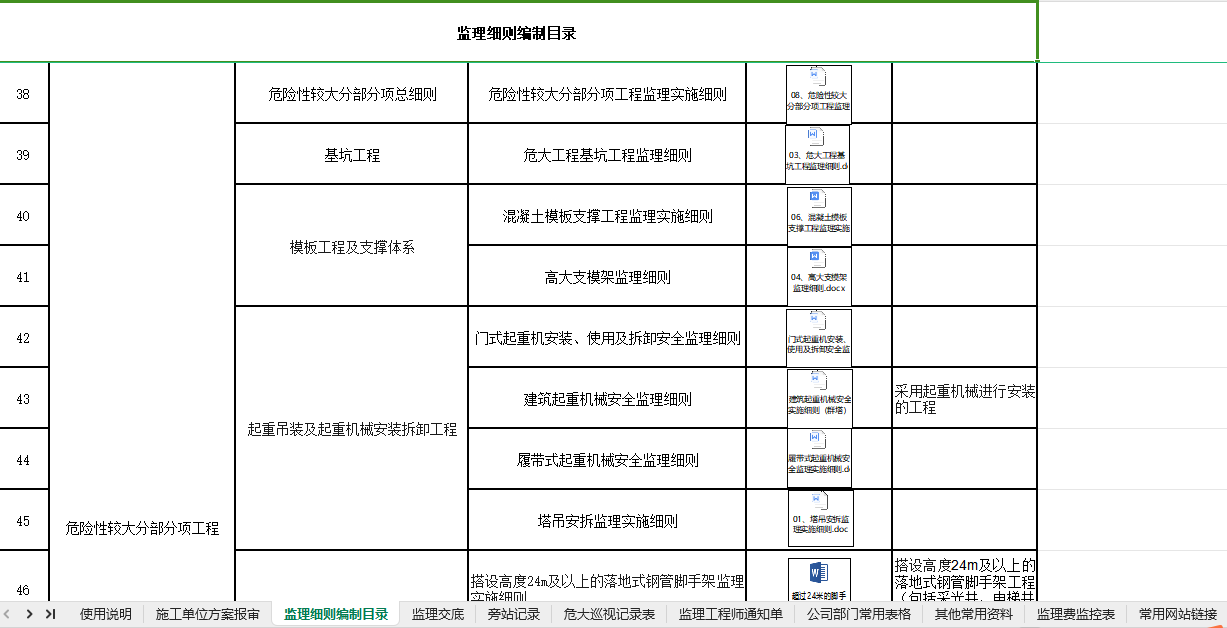Open the 04 高大支模架监理细则.docx file
This screenshot has width=1227, height=628.
click(x=818, y=277)
